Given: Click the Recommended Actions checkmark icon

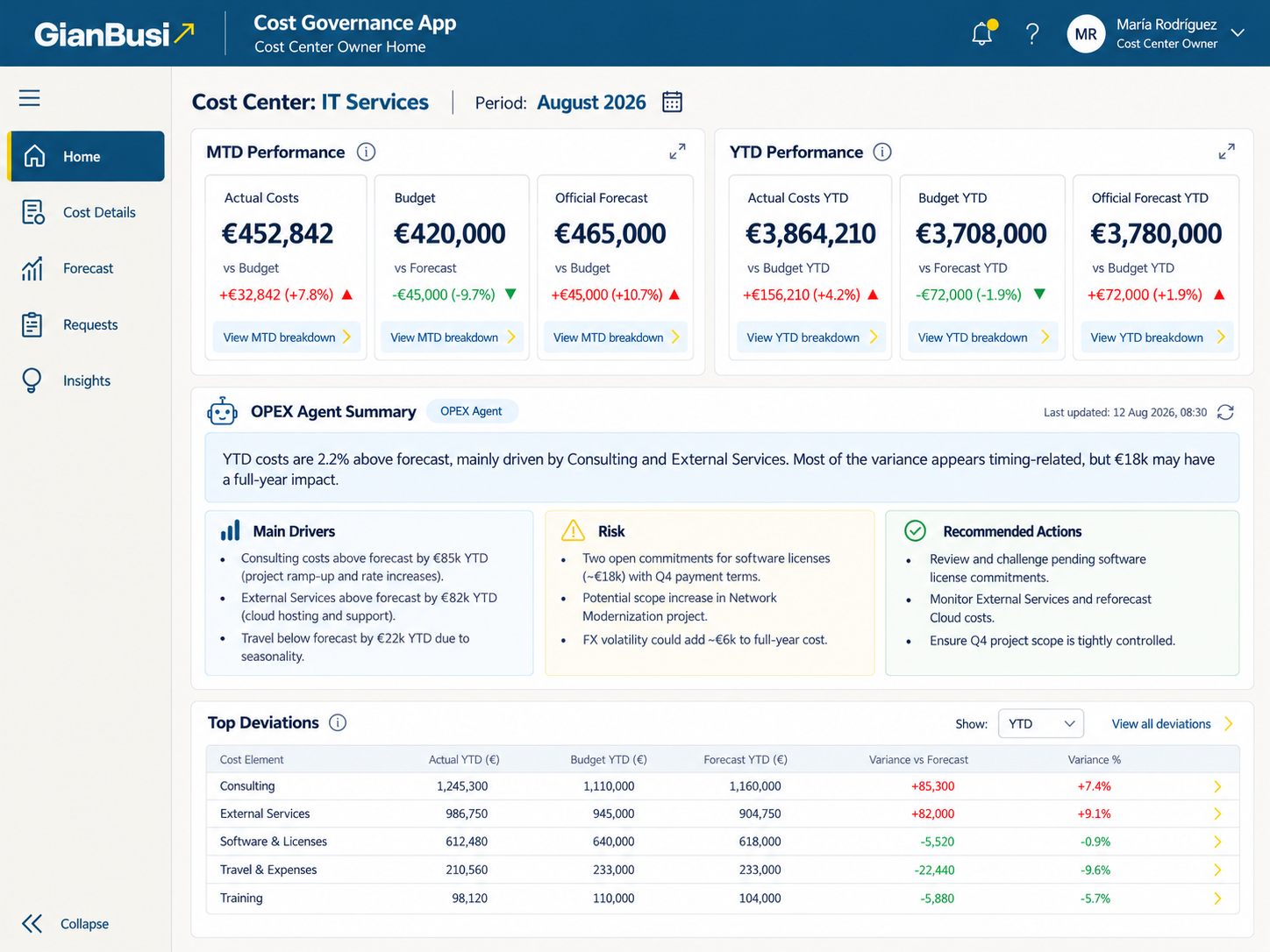Looking at the screenshot, I should click(x=915, y=530).
